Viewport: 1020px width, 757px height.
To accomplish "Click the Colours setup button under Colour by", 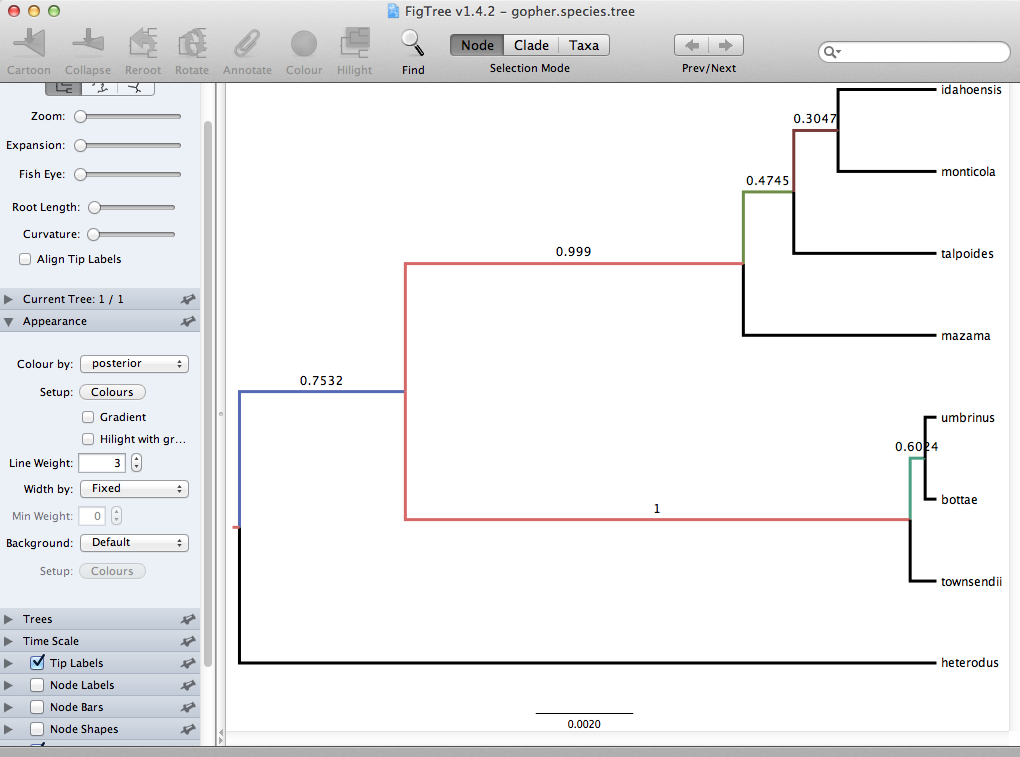I will [x=112, y=392].
